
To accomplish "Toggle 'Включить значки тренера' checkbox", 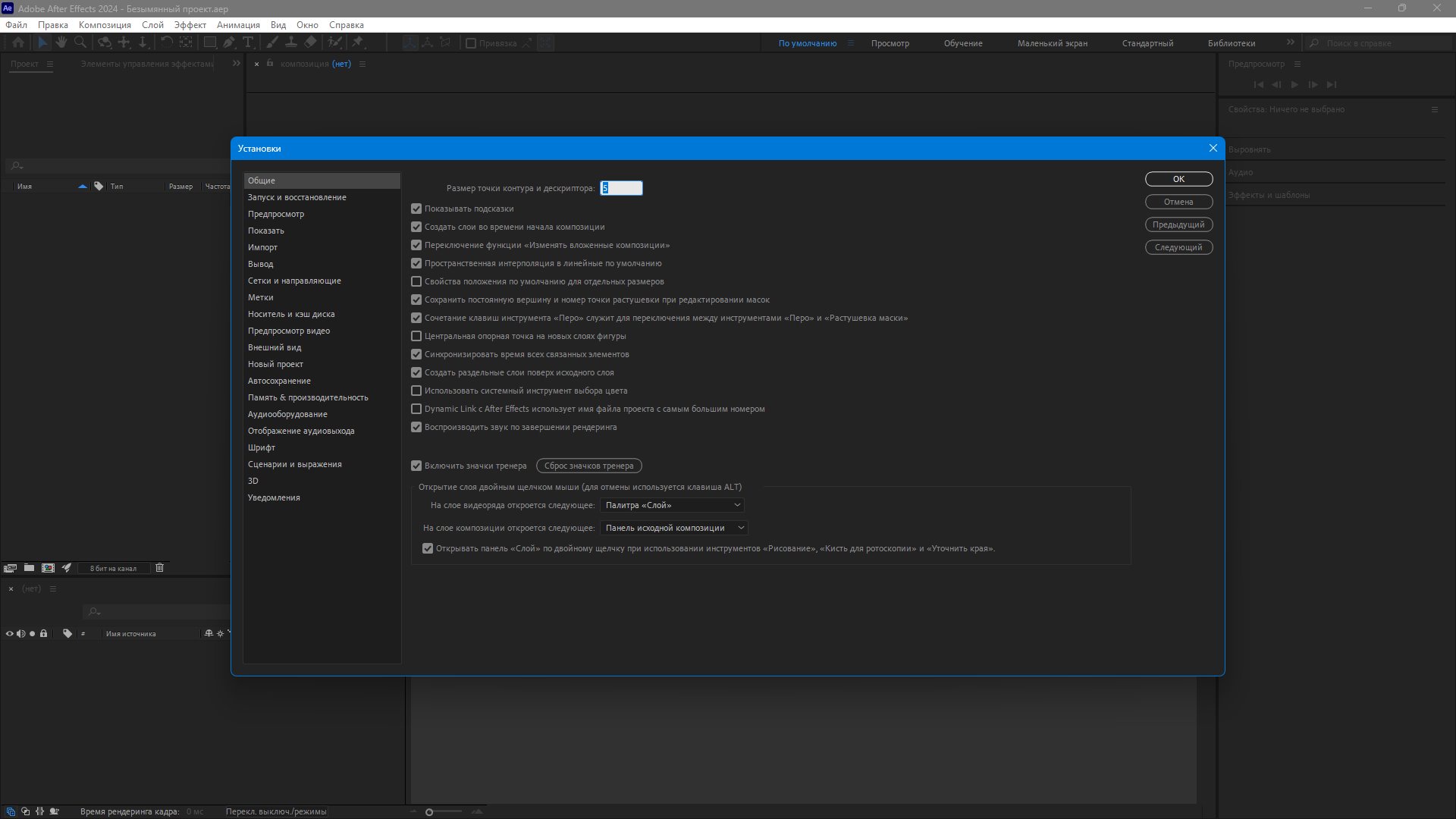I will [x=416, y=466].
